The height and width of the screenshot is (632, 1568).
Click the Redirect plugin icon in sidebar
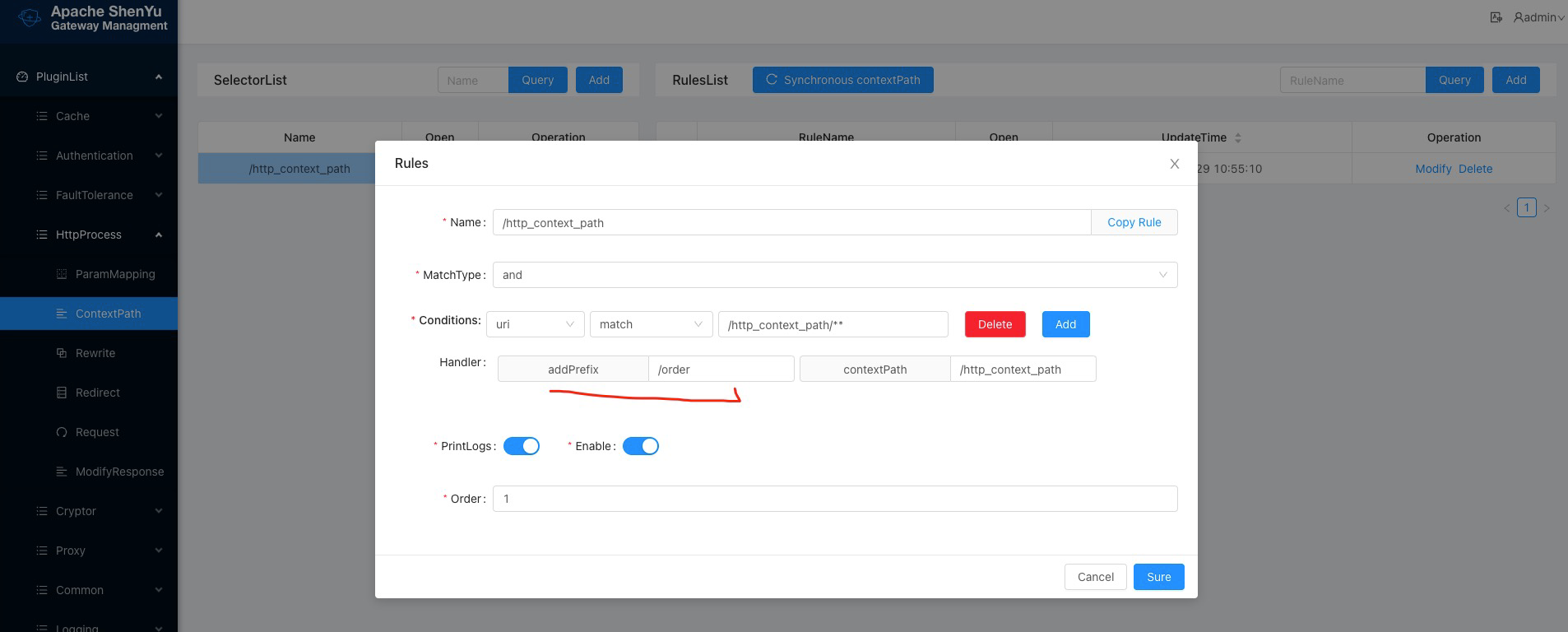point(62,393)
